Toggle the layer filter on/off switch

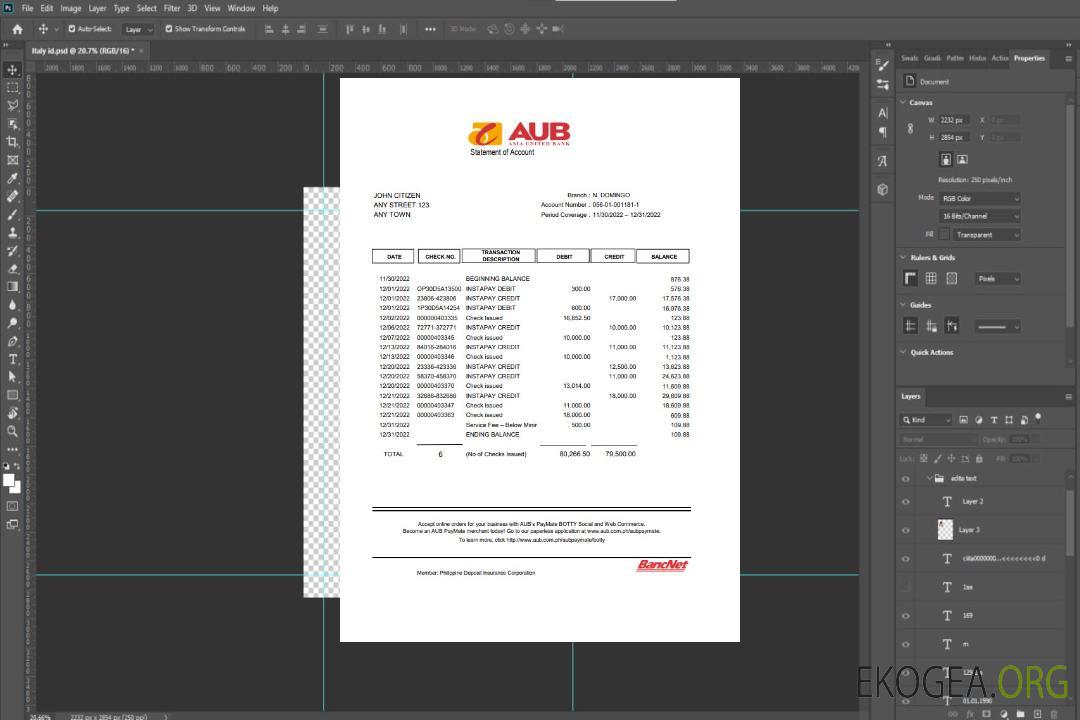1038,418
